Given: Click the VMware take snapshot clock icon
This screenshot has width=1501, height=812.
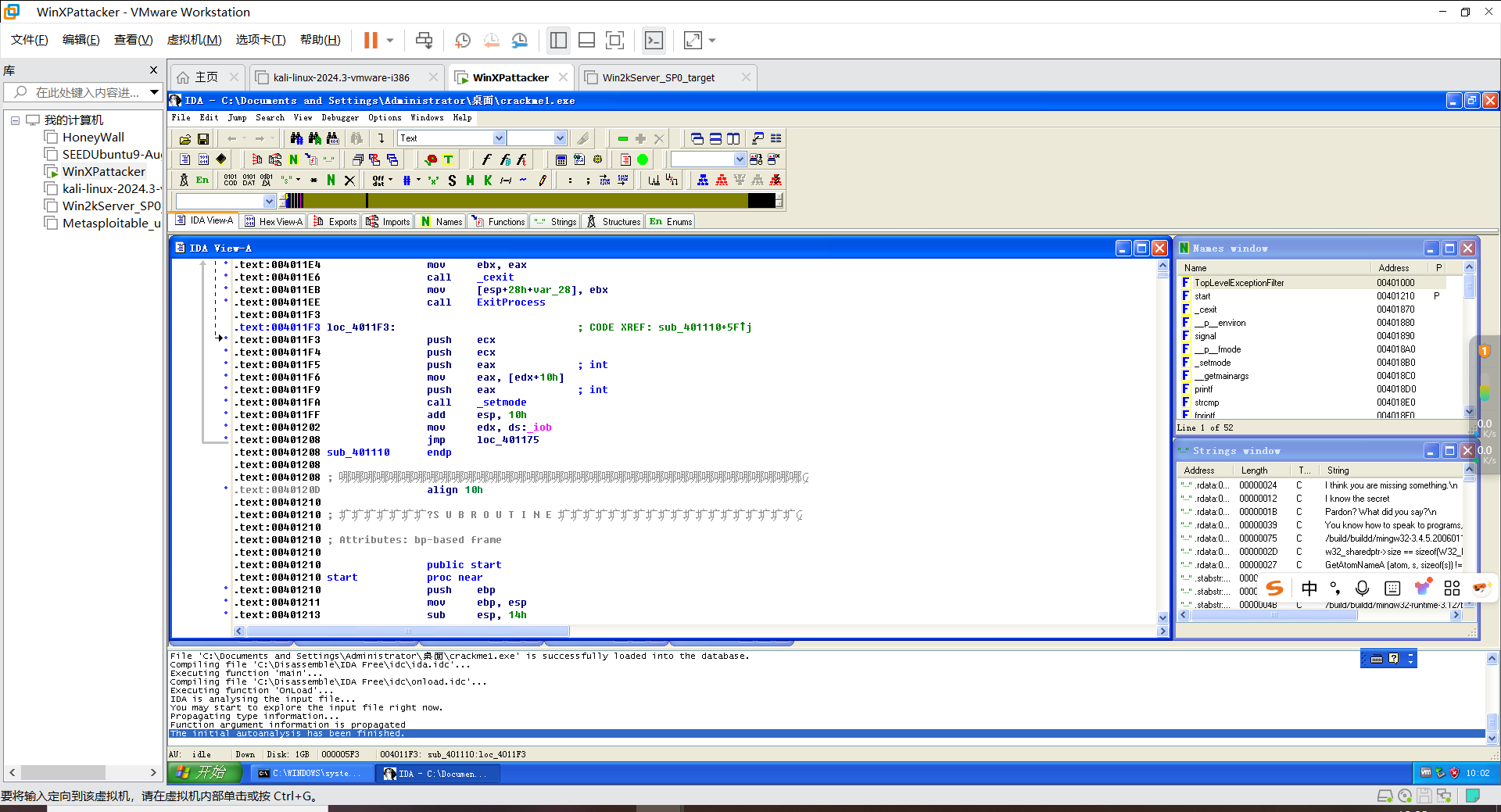Looking at the screenshot, I should (x=462, y=40).
